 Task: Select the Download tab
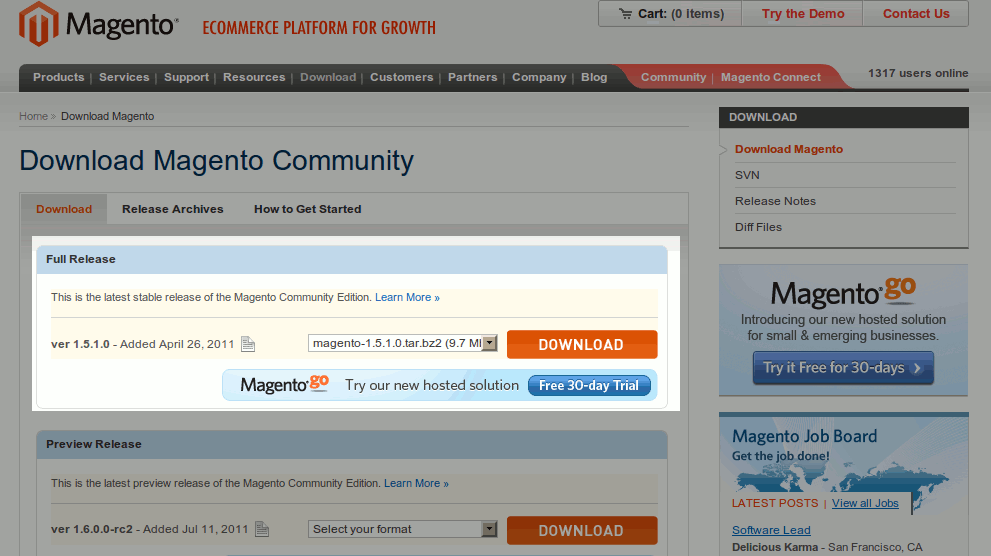click(x=64, y=209)
